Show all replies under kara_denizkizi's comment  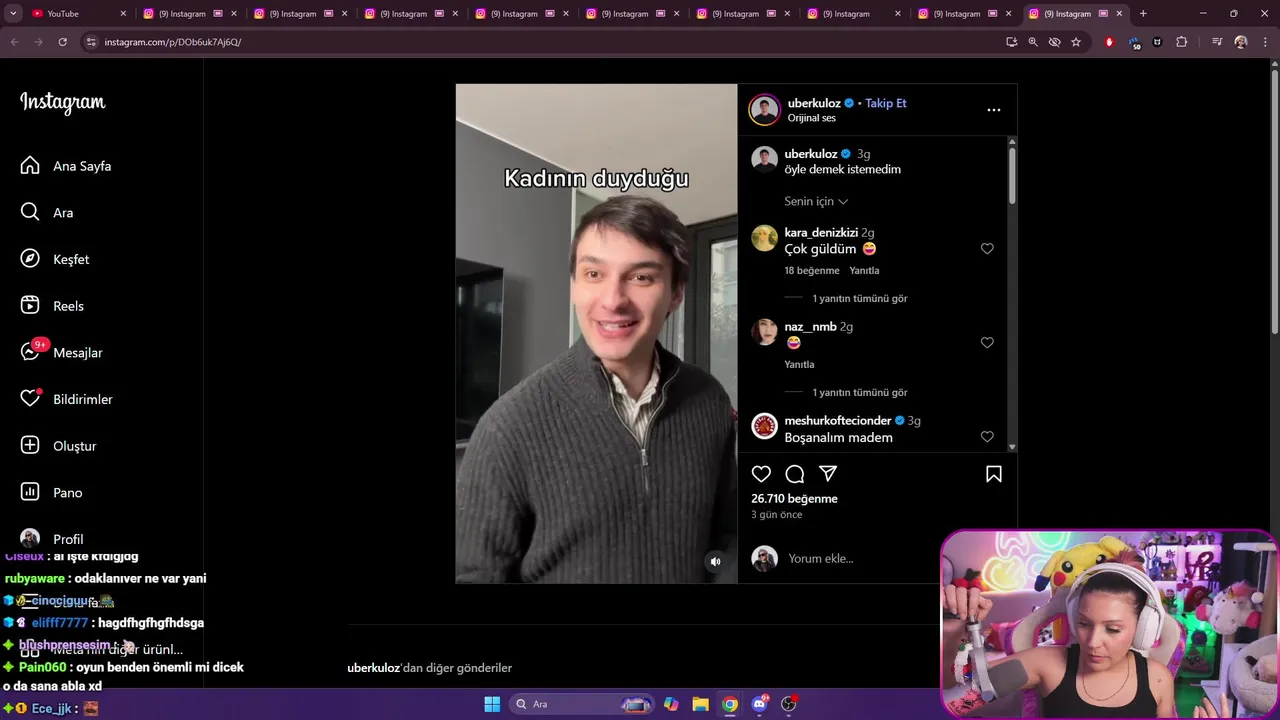click(859, 298)
